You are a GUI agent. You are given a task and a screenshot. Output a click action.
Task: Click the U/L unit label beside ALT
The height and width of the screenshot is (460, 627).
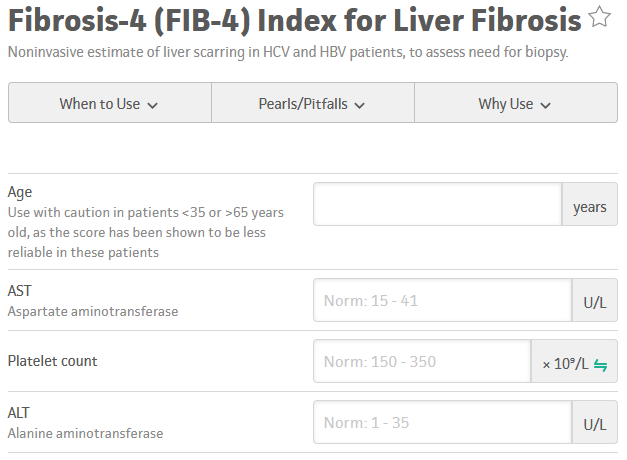(594, 424)
